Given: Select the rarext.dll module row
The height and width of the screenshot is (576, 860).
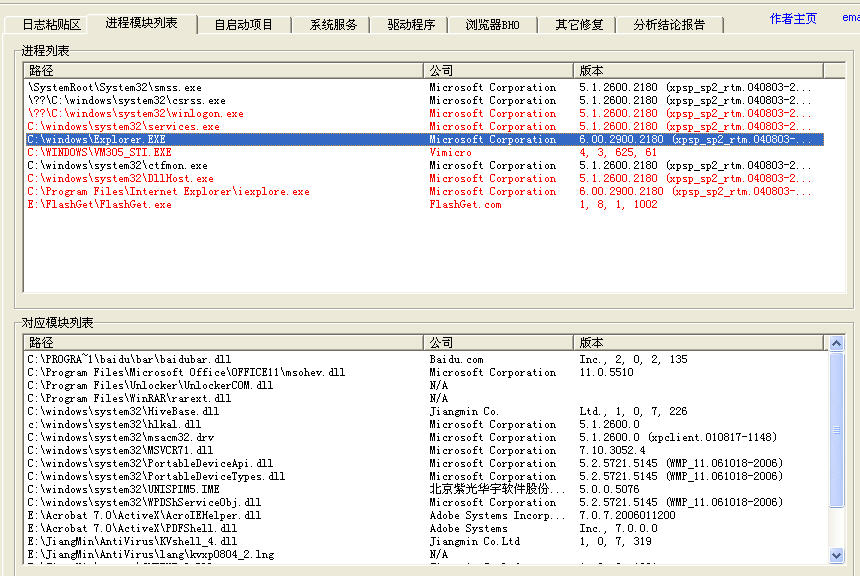Looking at the screenshot, I should coord(425,398).
